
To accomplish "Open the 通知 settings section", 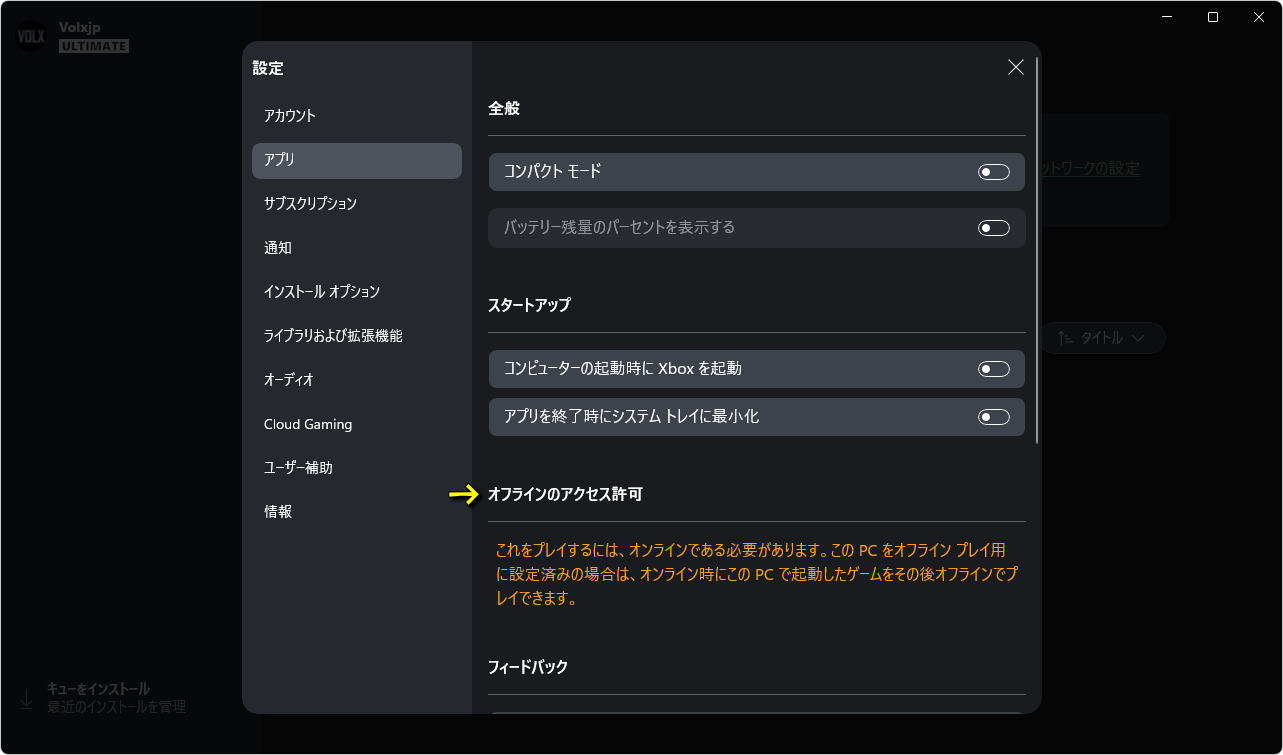I will [356, 248].
